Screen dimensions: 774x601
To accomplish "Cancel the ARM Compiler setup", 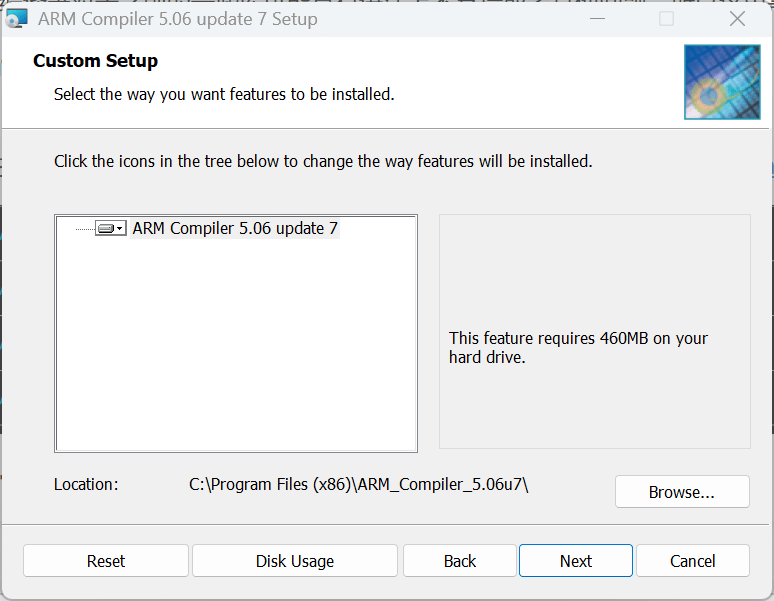I will pyautogui.click(x=692, y=561).
